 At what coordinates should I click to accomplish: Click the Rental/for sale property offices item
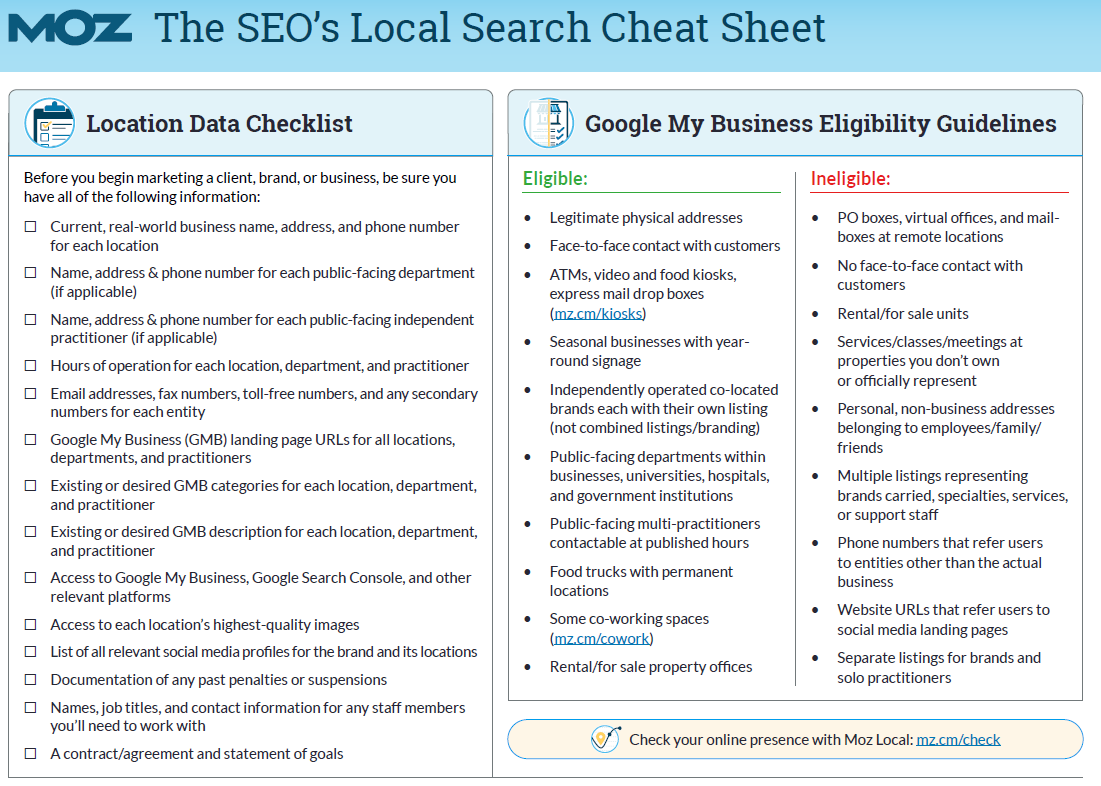[651, 667]
